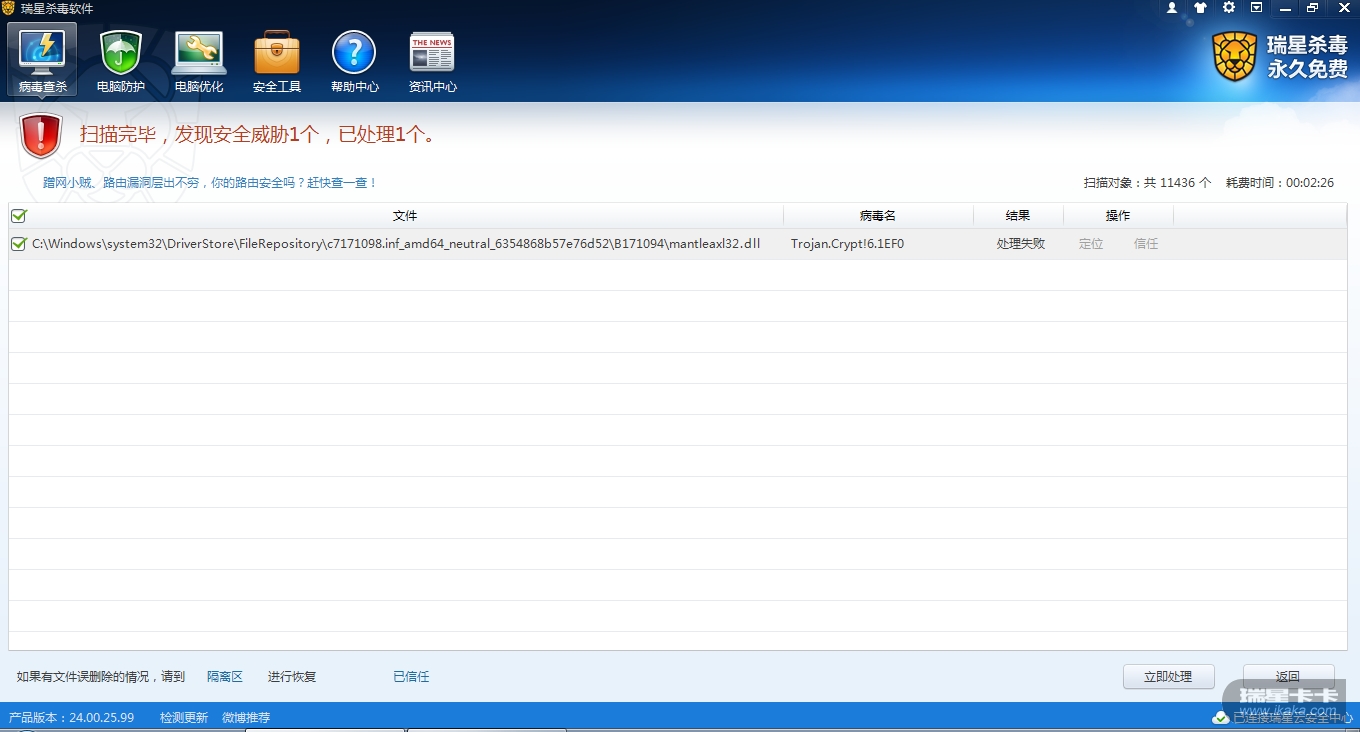This screenshot has height=732, width=1360.
Task: Select the mantleaxl32.dll file path text
Action: click(396, 244)
